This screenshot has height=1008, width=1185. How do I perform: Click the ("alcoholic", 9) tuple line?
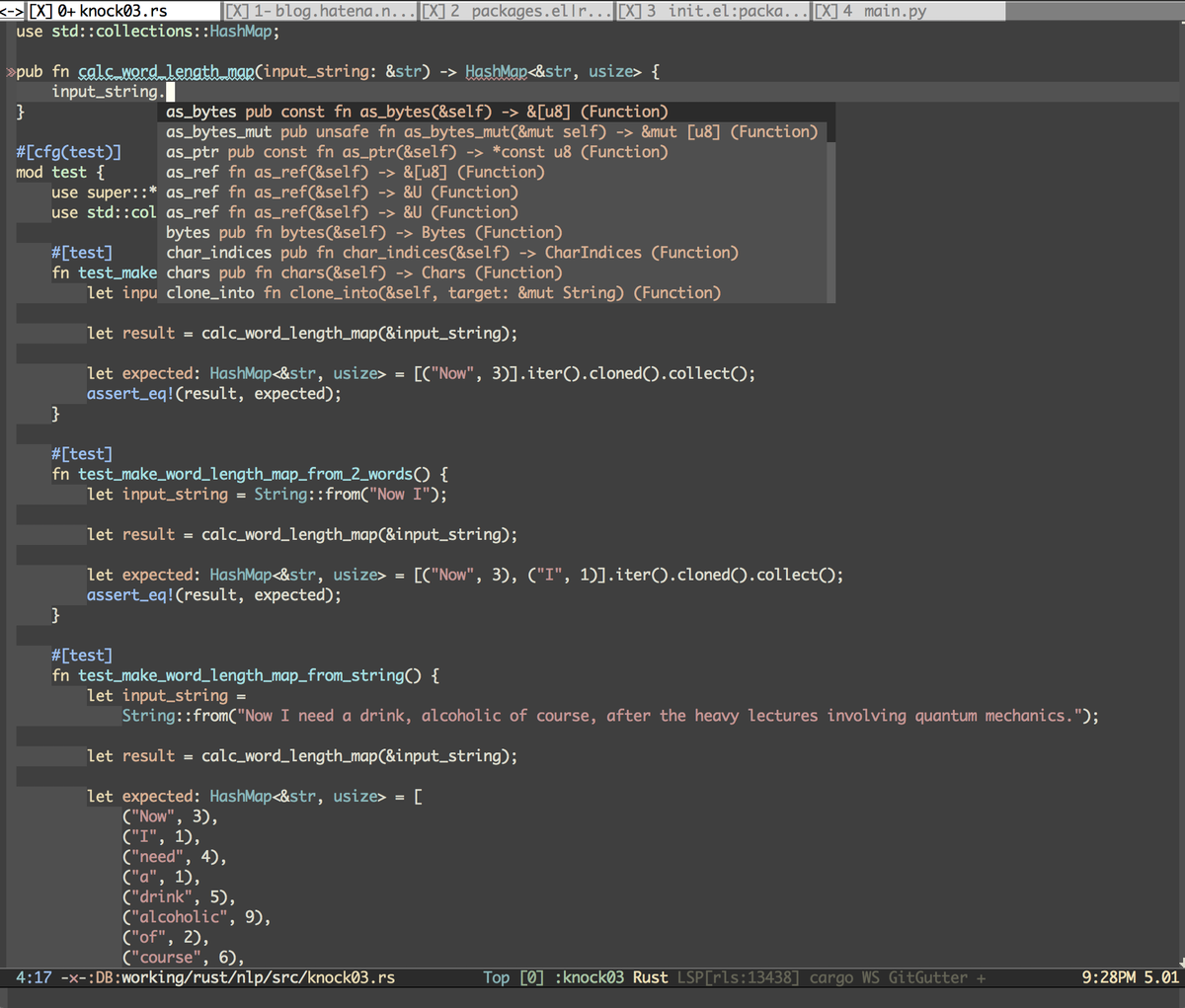point(197,917)
